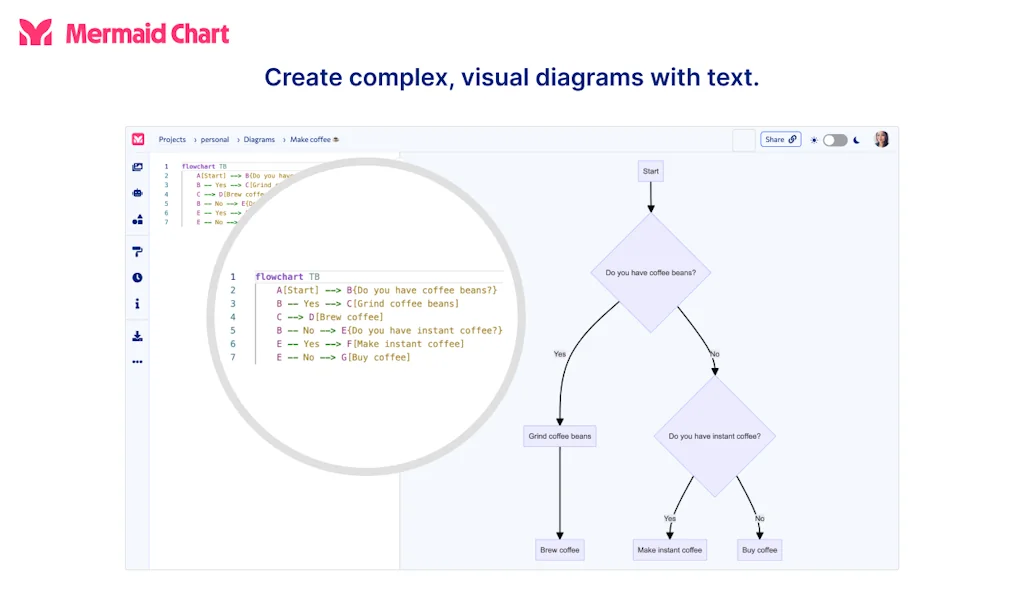Open the three-dots more options icon

137,362
